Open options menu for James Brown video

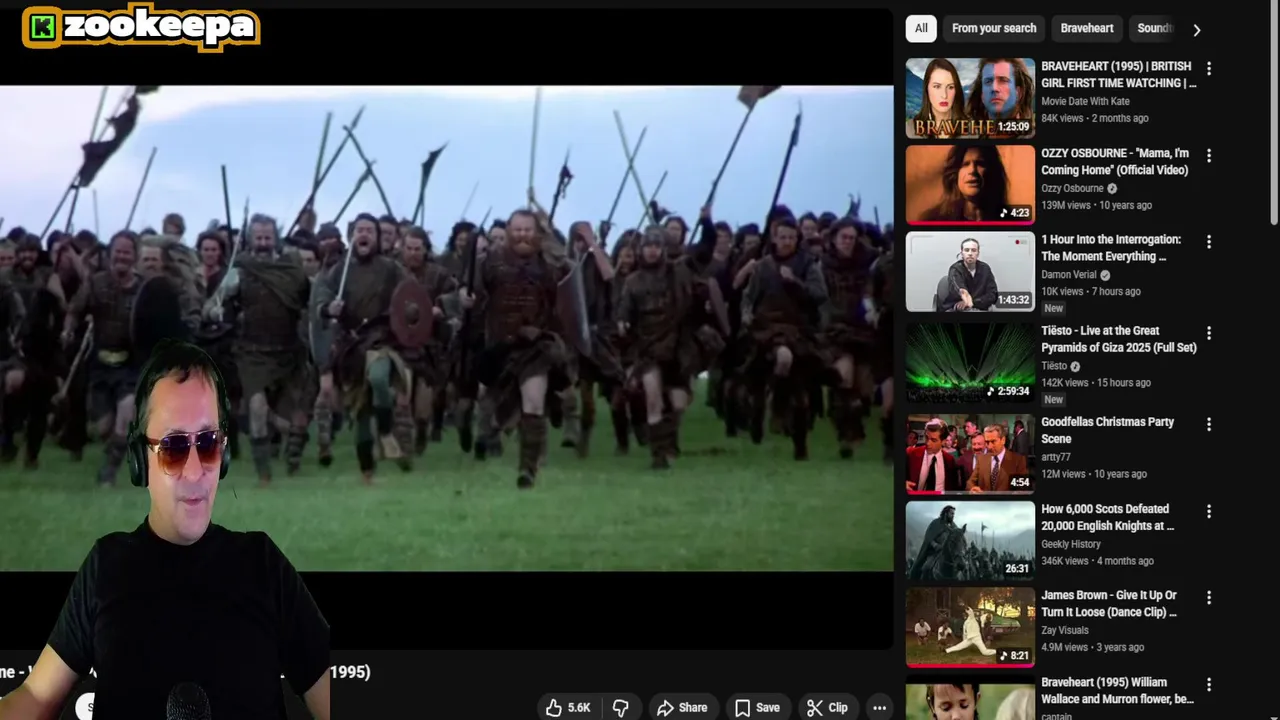[1209, 597]
